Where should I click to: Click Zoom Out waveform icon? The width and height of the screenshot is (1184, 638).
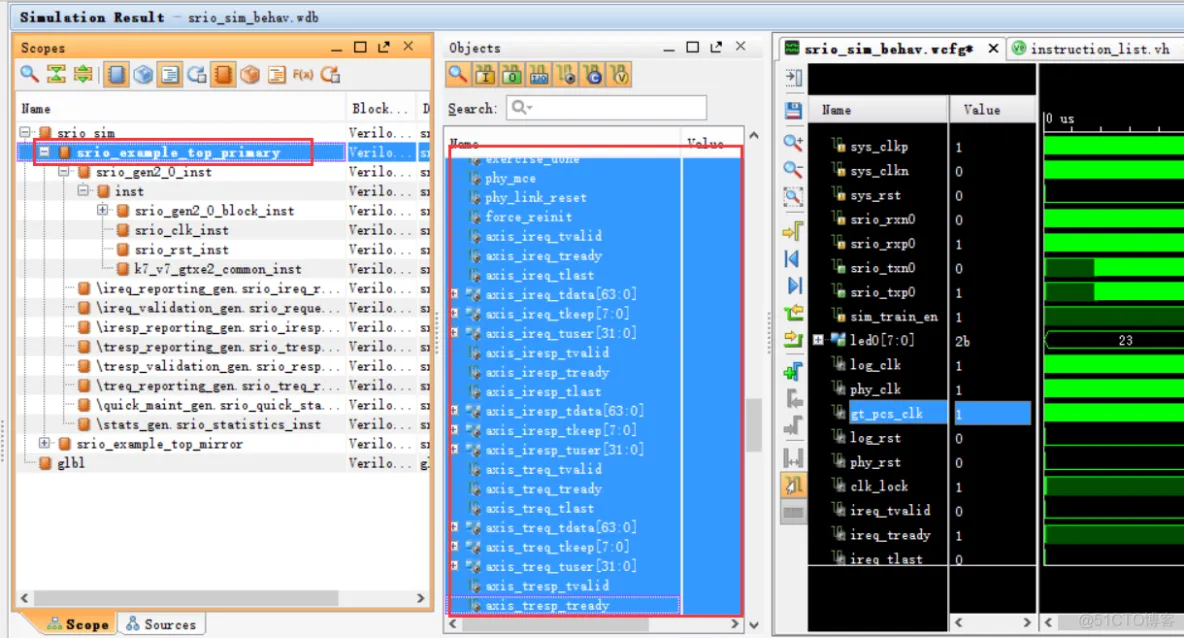pos(793,169)
